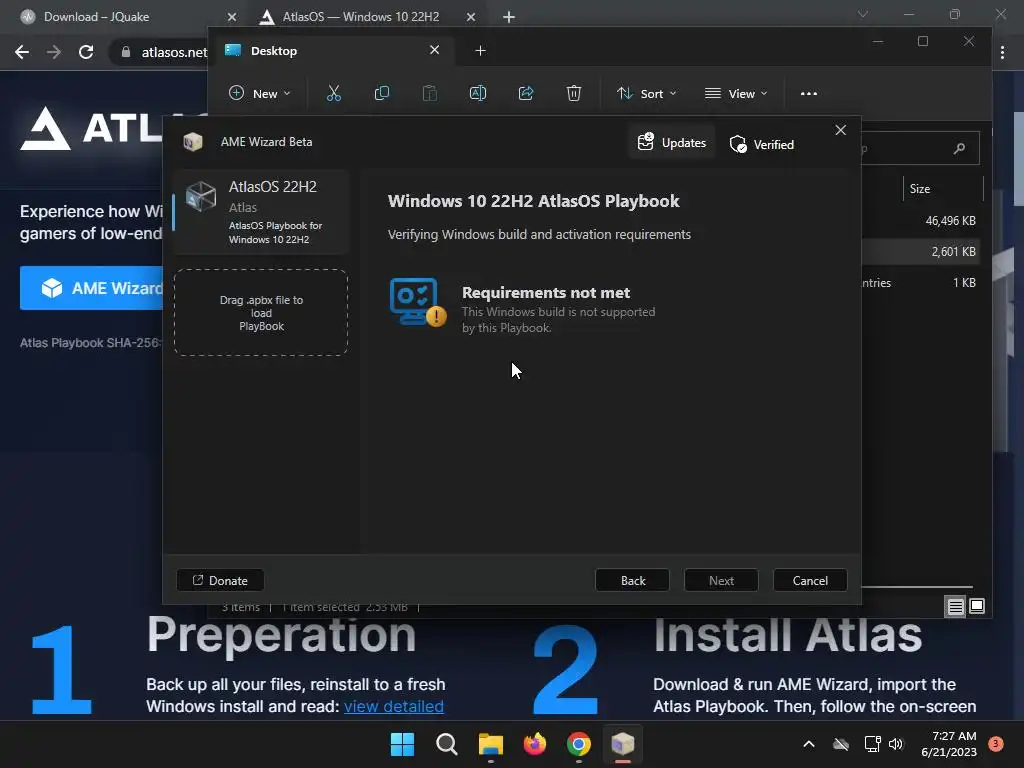Image resolution: width=1024 pixels, height=768 pixels.
Task: Open the Sort dropdown in File Explorer
Action: (647, 93)
